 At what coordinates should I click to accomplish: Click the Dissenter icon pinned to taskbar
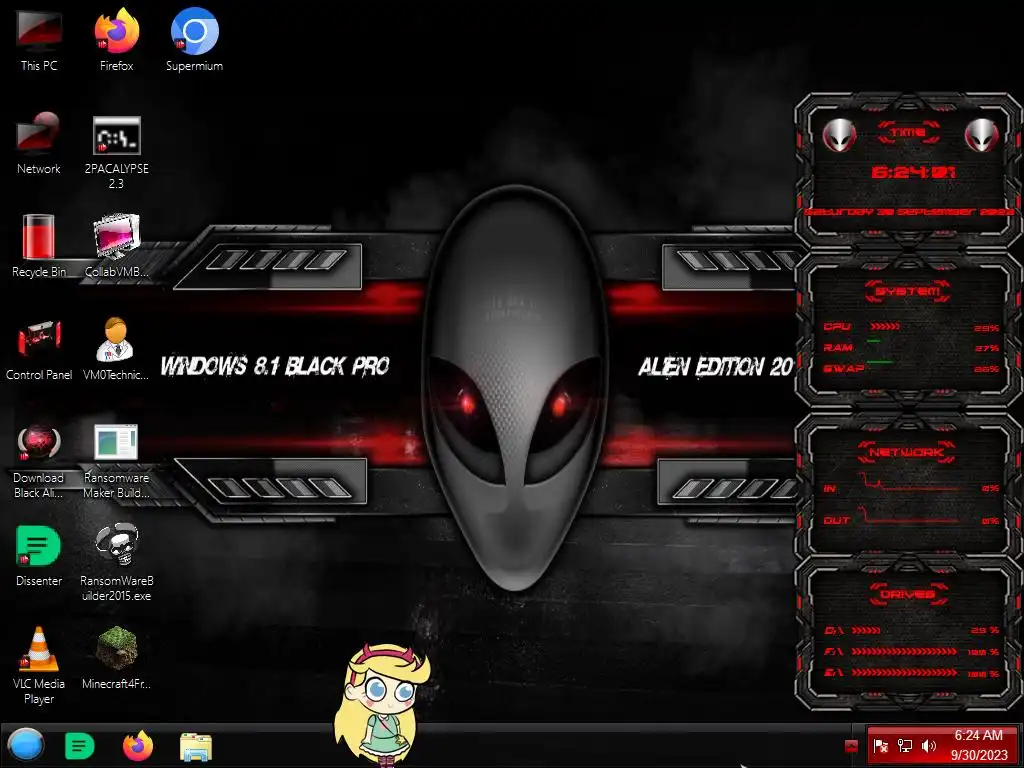coord(80,746)
